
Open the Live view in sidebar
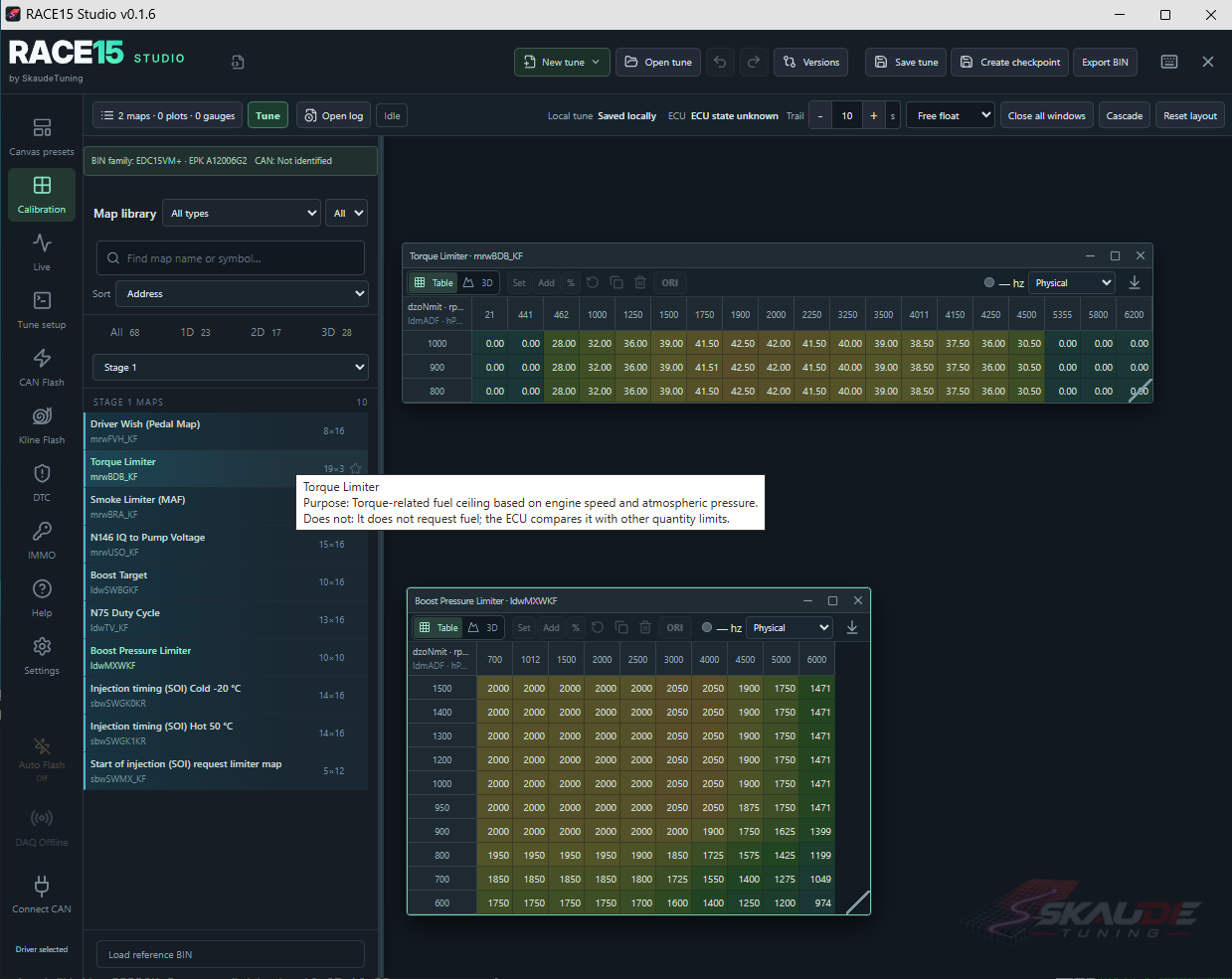click(x=42, y=252)
